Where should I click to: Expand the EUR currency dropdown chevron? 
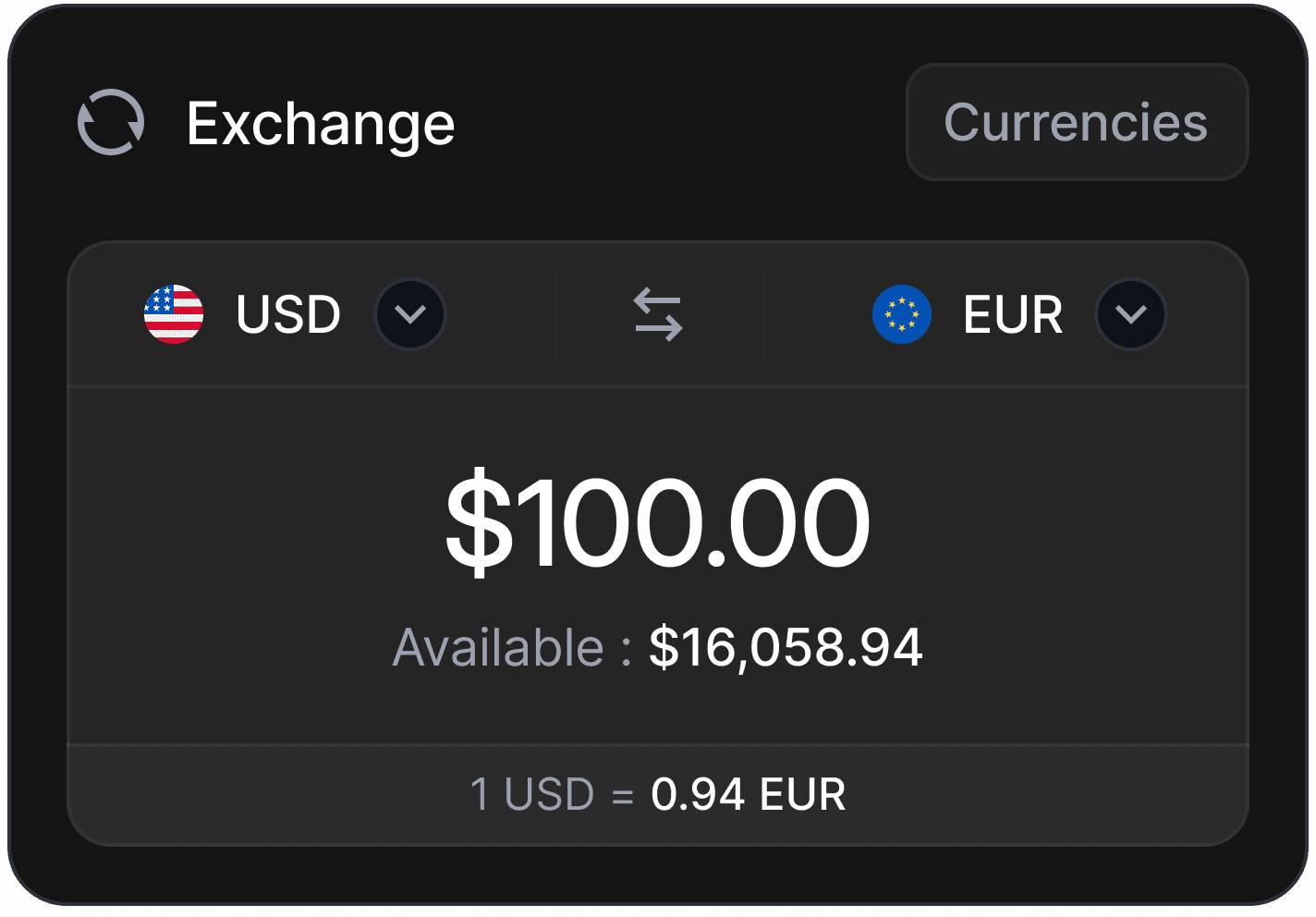pos(1131,314)
